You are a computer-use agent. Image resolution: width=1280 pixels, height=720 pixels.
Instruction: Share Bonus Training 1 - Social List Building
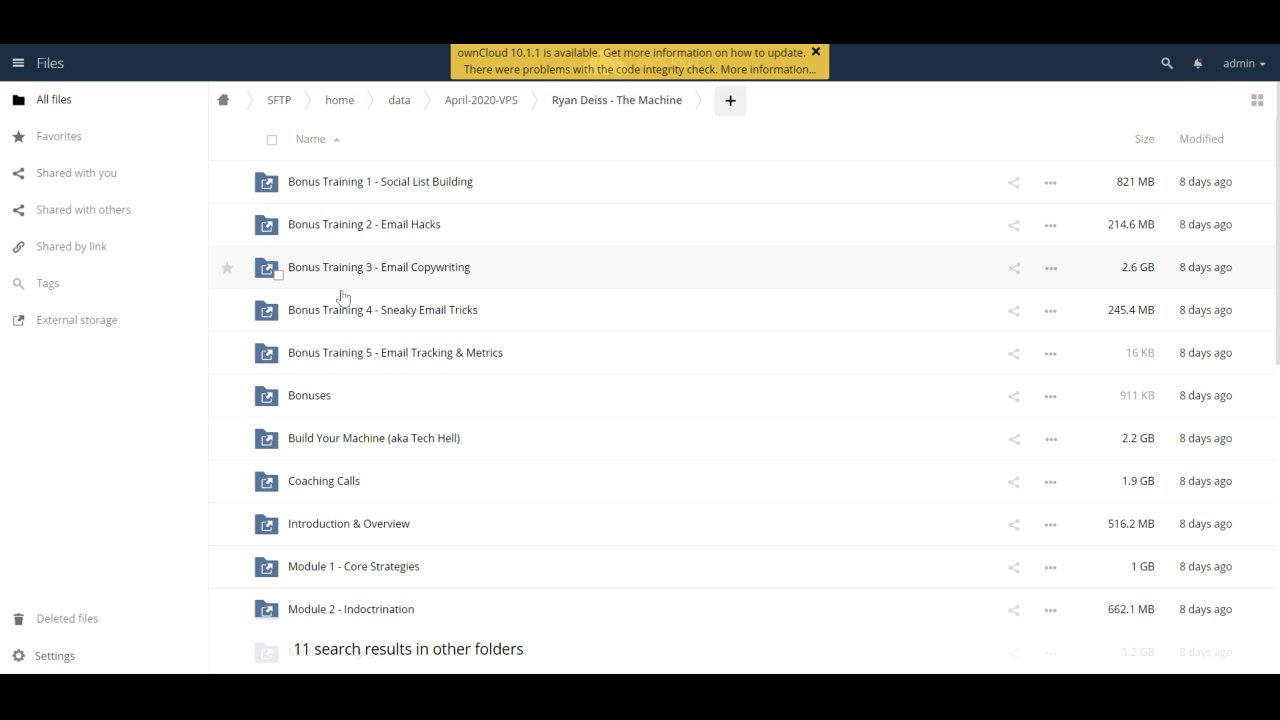click(x=1014, y=182)
